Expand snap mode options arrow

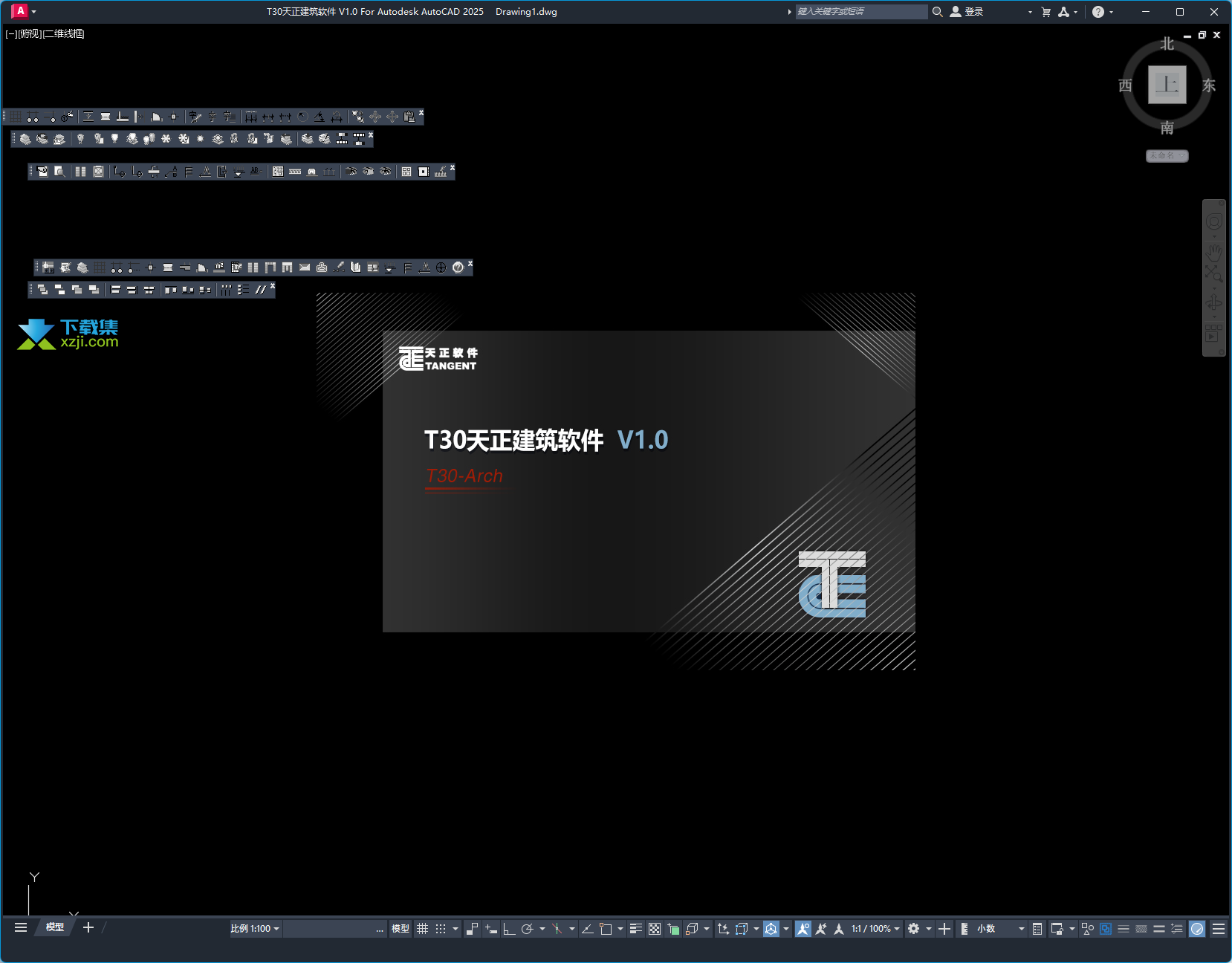[455, 929]
